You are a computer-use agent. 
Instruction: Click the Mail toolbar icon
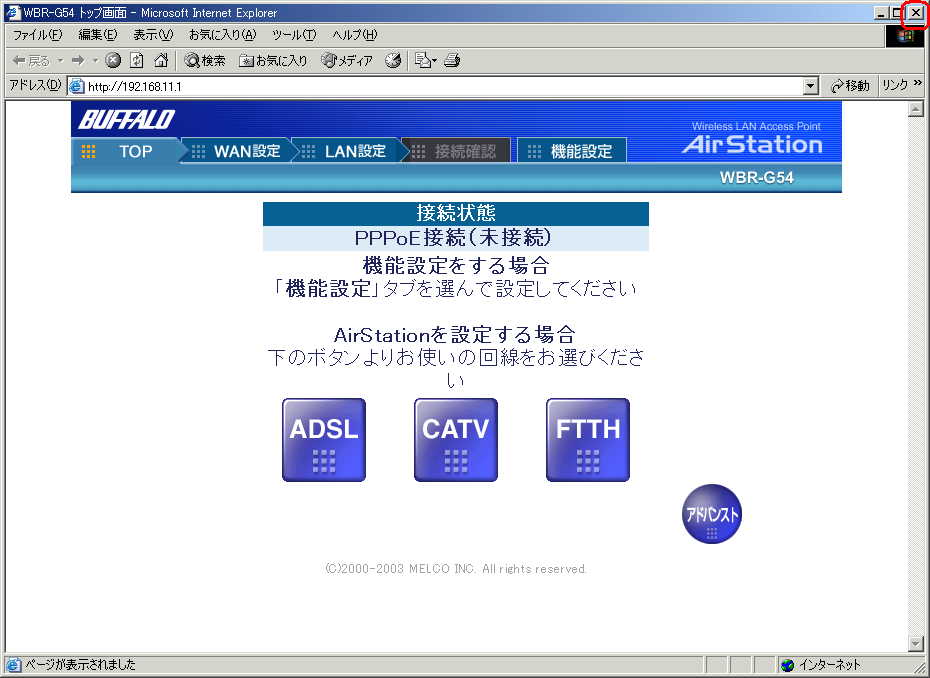tap(425, 60)
